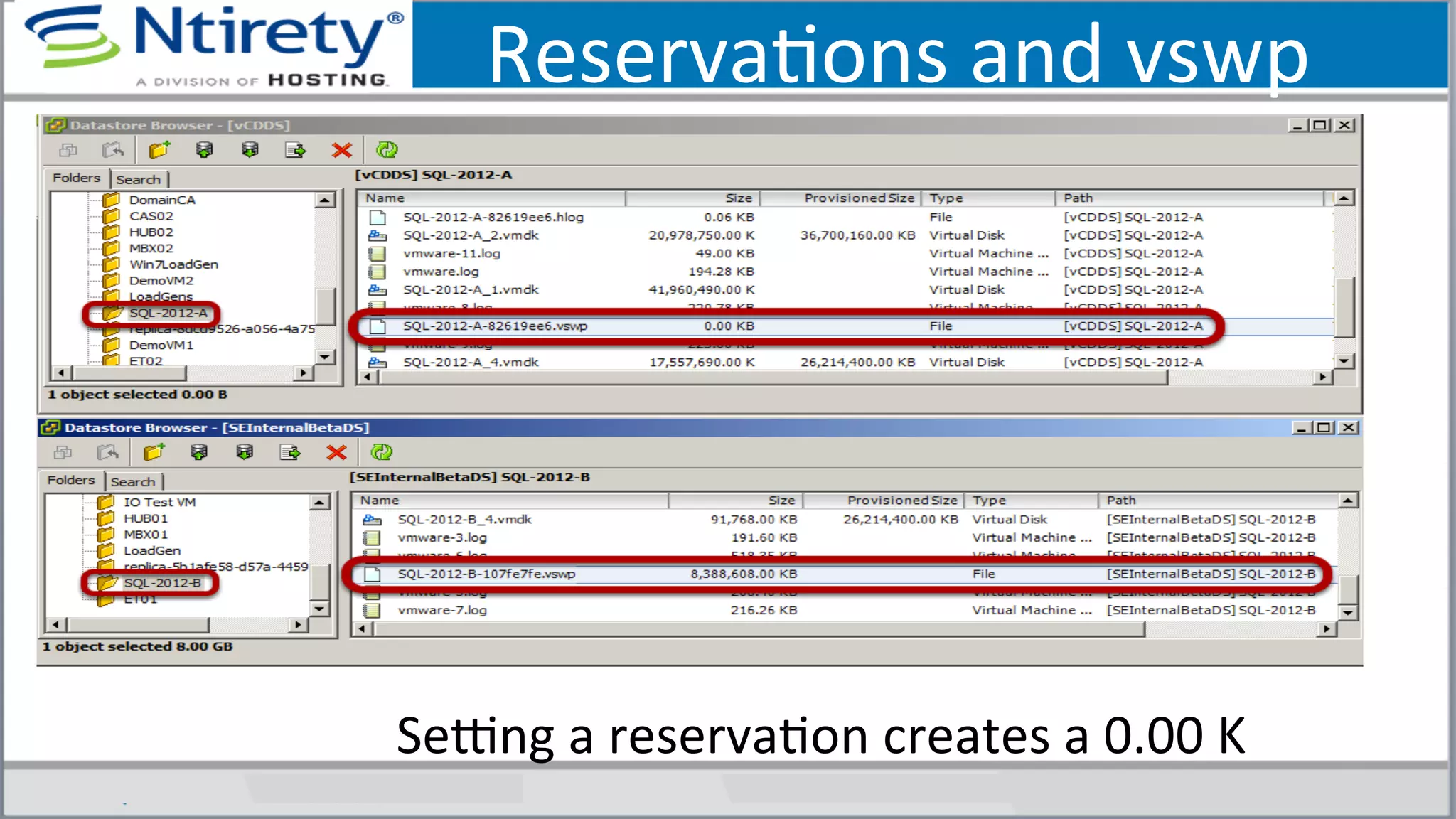Sort by Type column in SEInternalBetaDS list

[x=1031, y=500]
